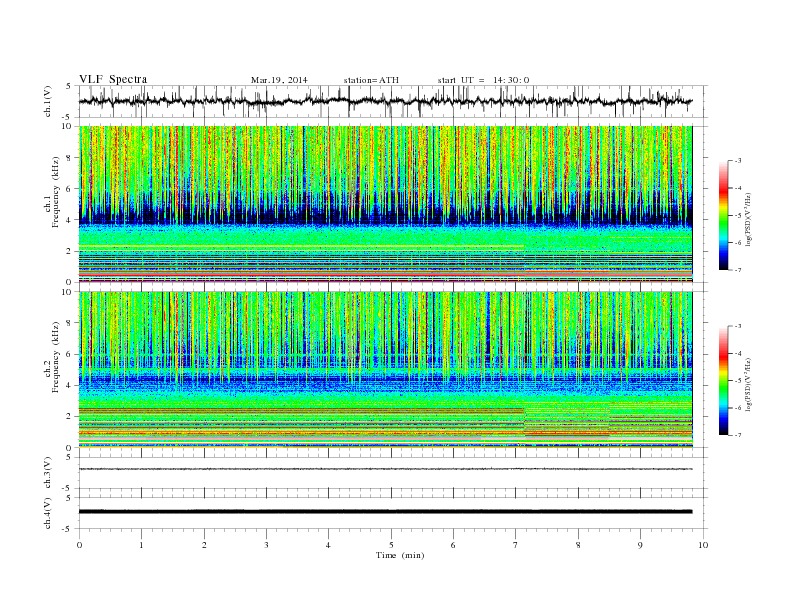
Task: Click the ch.1 spectrogram color scale bar
Action: point(723,215)
